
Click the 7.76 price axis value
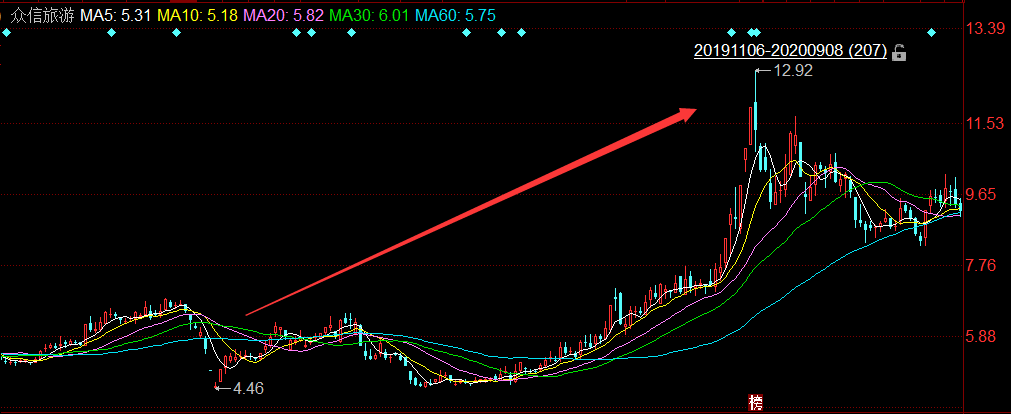click(983, 265)
